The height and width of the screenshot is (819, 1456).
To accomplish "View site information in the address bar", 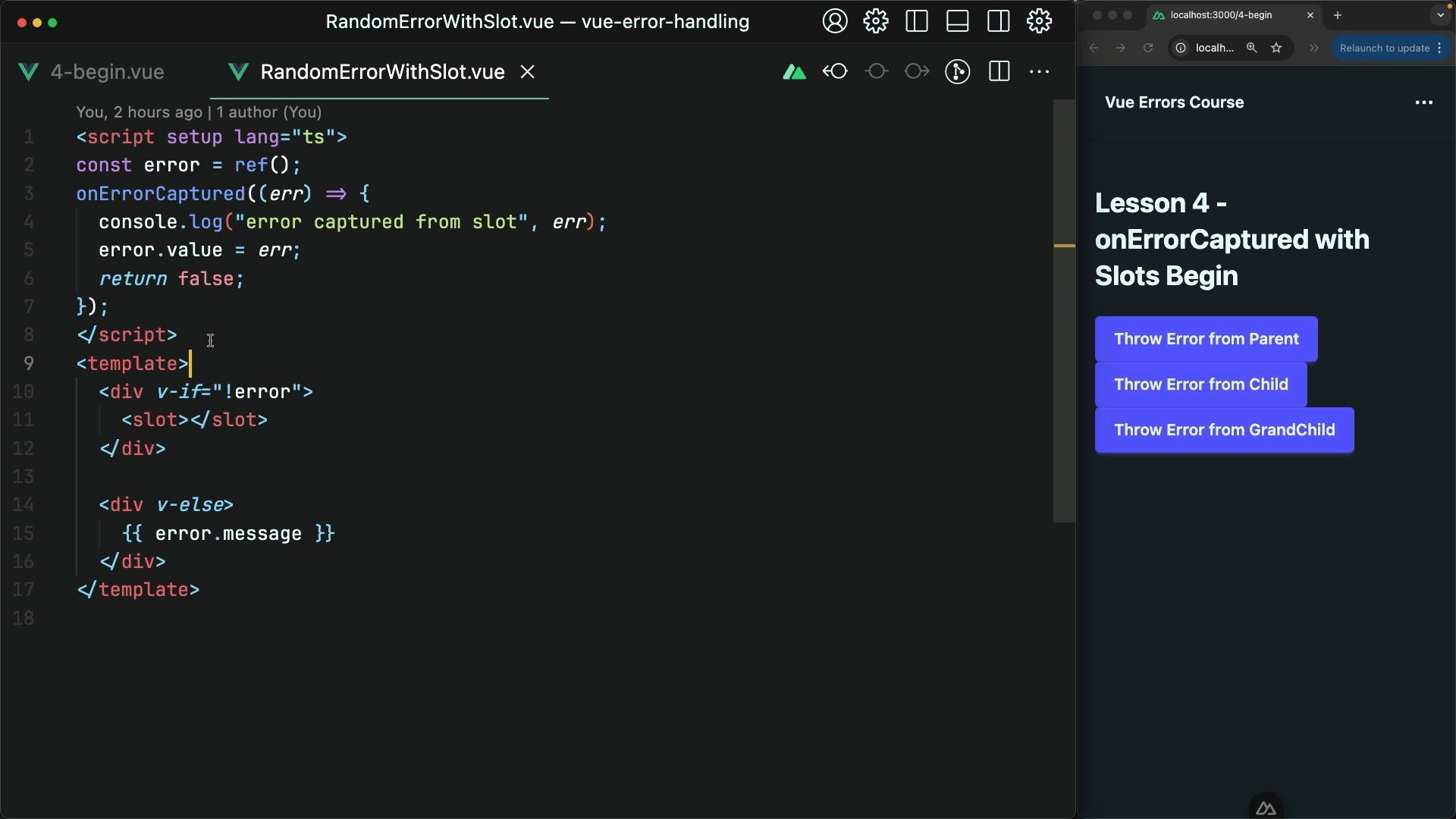I will click(1181, 48).
